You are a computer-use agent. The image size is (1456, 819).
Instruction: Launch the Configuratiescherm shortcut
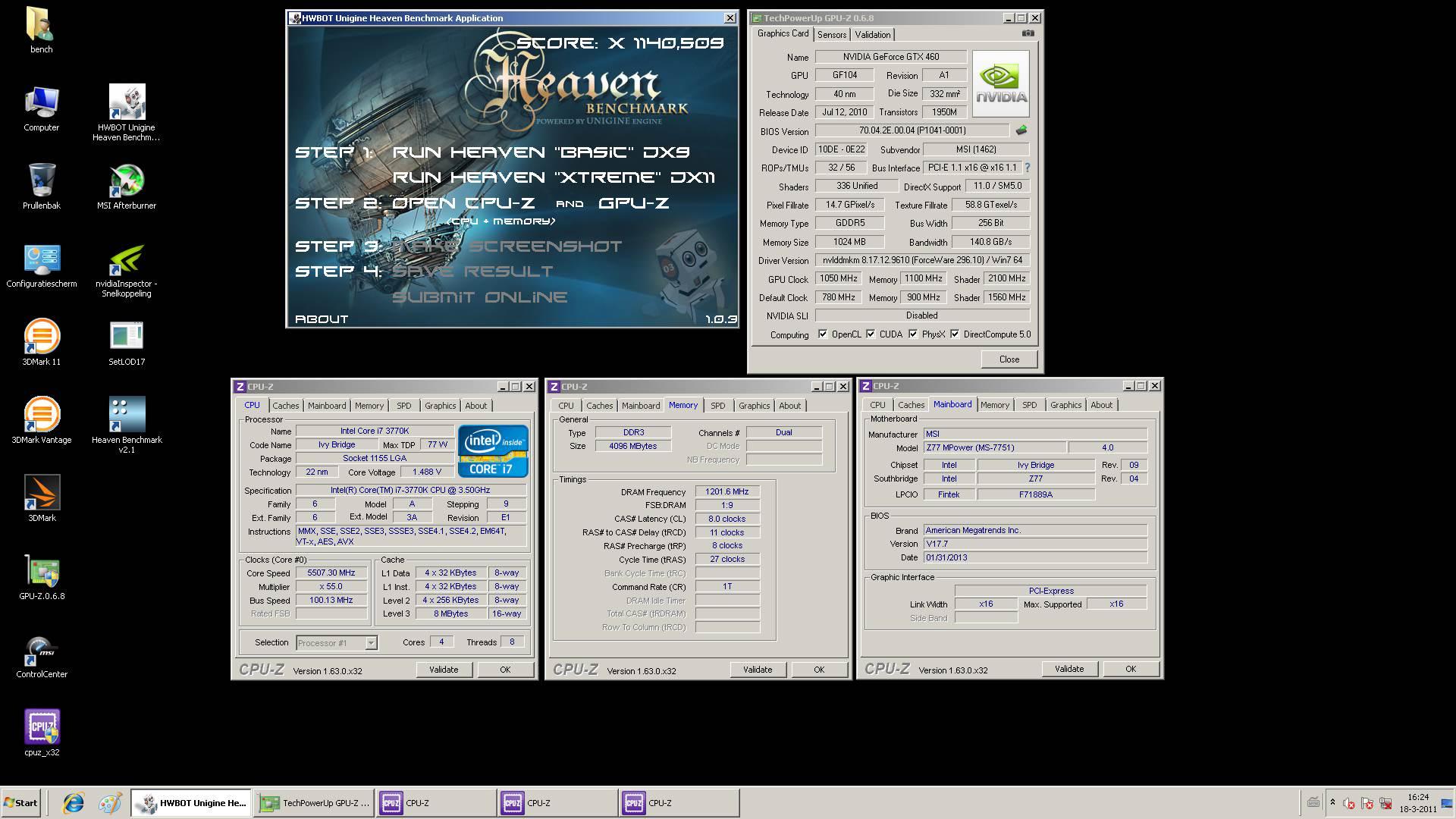(41, 265)
